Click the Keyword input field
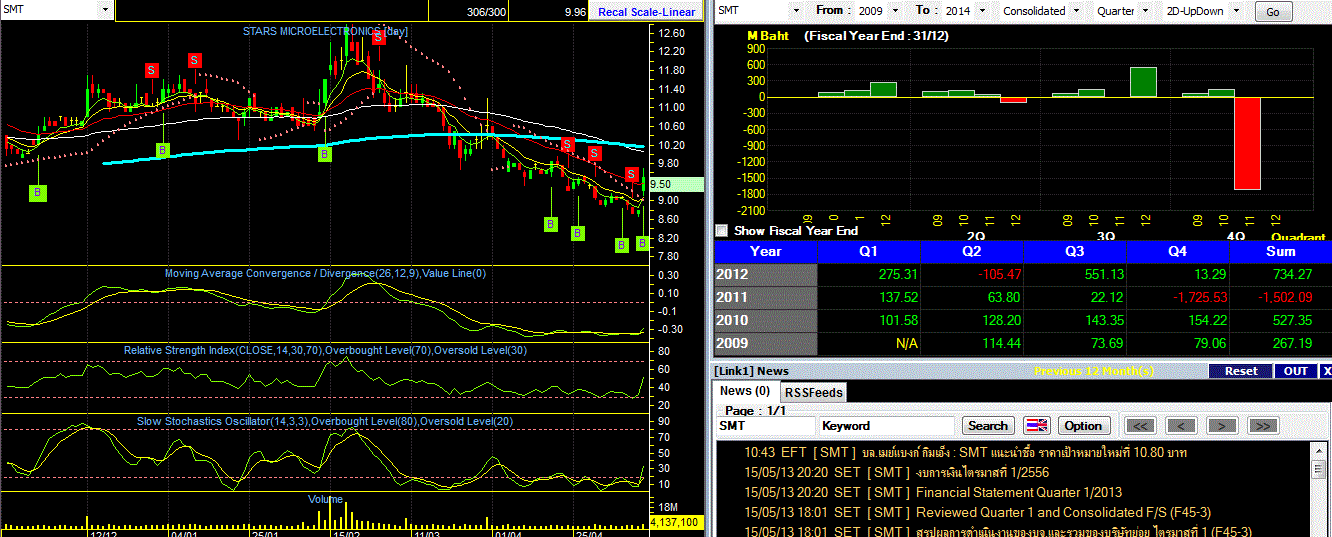Viewport: 1332px width, 537px height. [885, 426]
